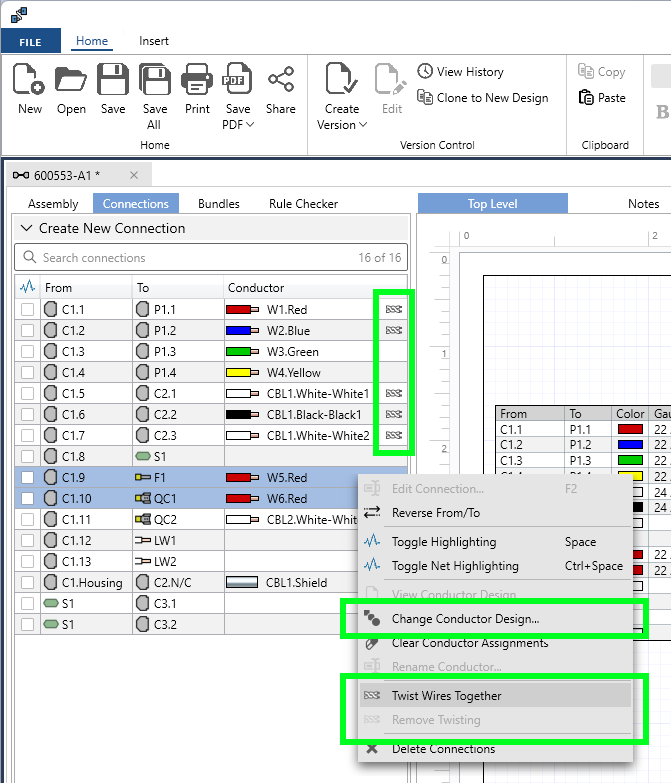Image resolution: width=671 pixels, height=783 pixels.
Task: Choose Change Conductor Design from context menu
Action: pyautogui.click(x=495, y=619)
